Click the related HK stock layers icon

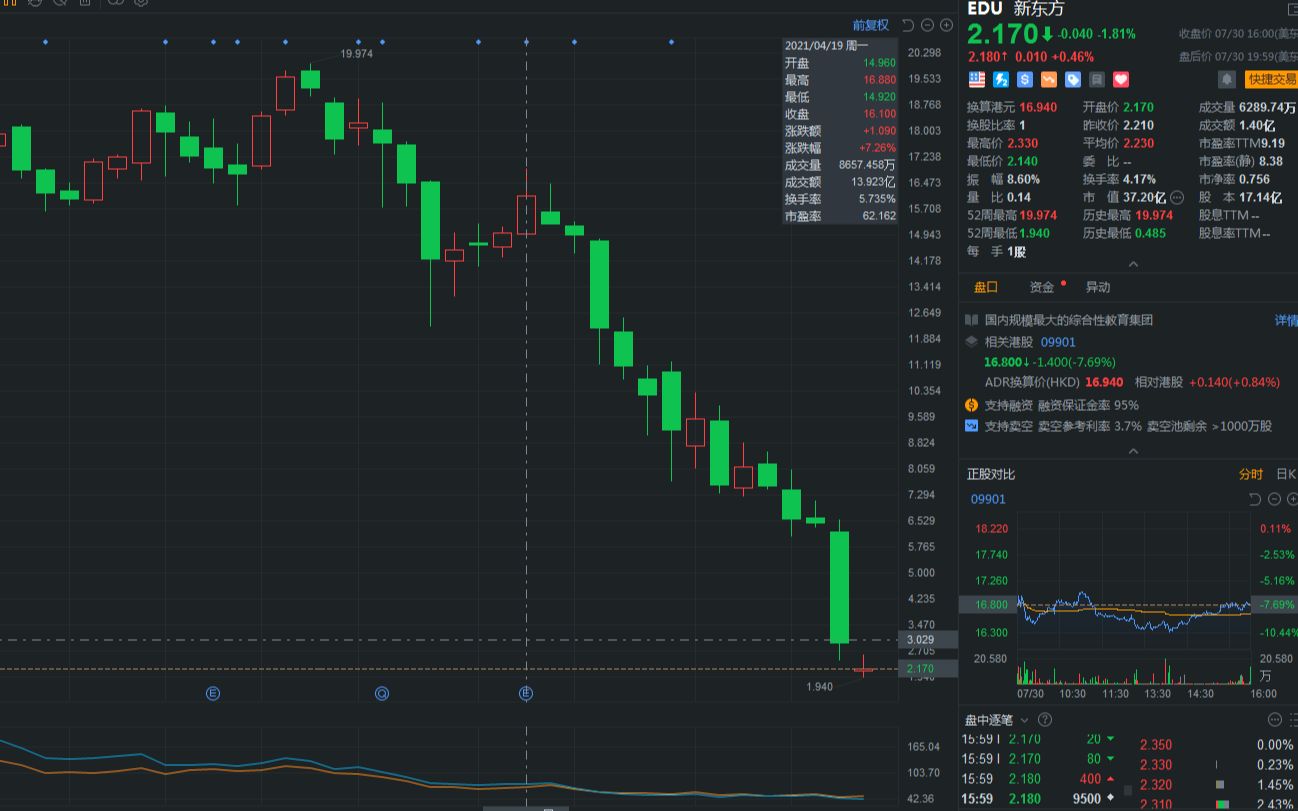click(971, 342)
